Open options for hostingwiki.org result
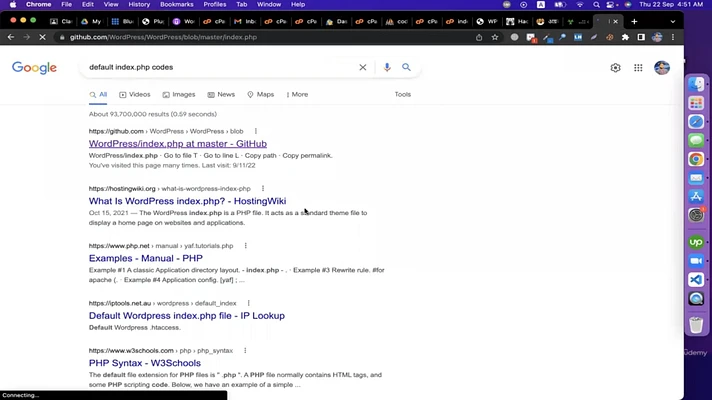Viewport: 712px width, 400px height. 263,188
